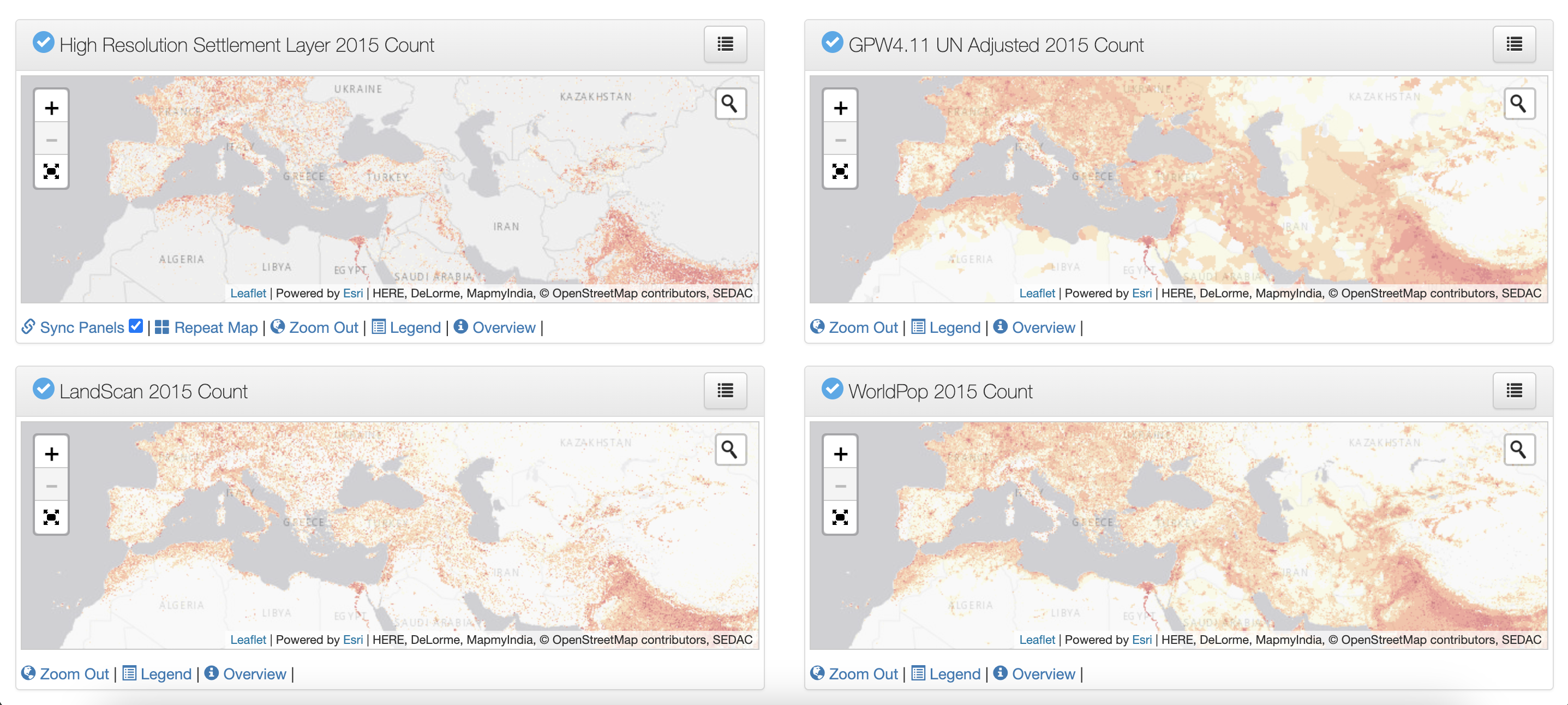Screen dimensions: 1568x705
Task: Open Overview link under GPW4.11 map
Action: pos(1043,327)
